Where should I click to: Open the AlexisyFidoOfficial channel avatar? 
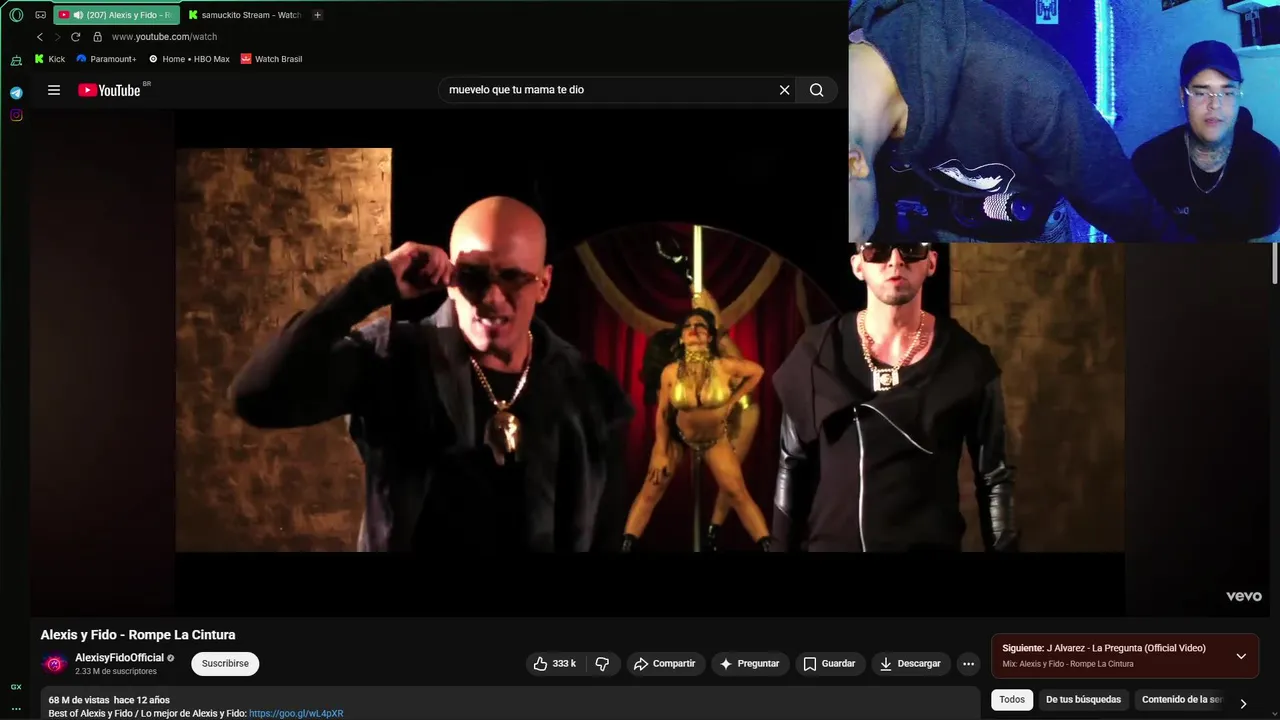[x=54, y=664]
